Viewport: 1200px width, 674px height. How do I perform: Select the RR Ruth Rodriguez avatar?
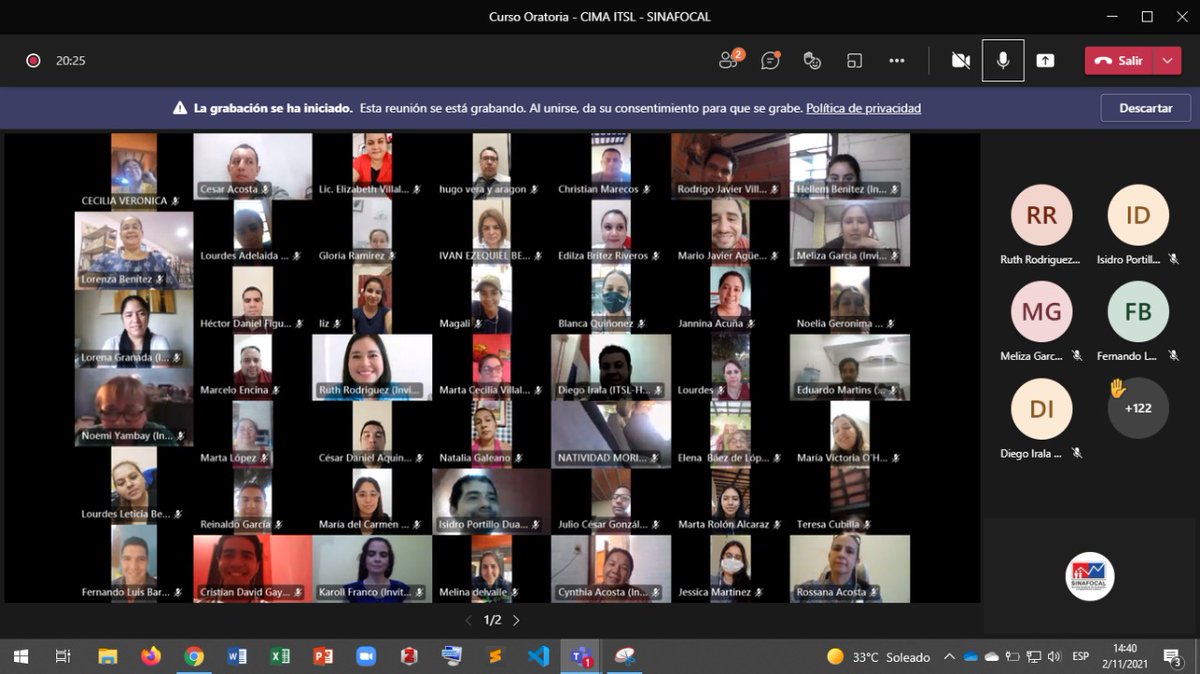point(1041,215)
